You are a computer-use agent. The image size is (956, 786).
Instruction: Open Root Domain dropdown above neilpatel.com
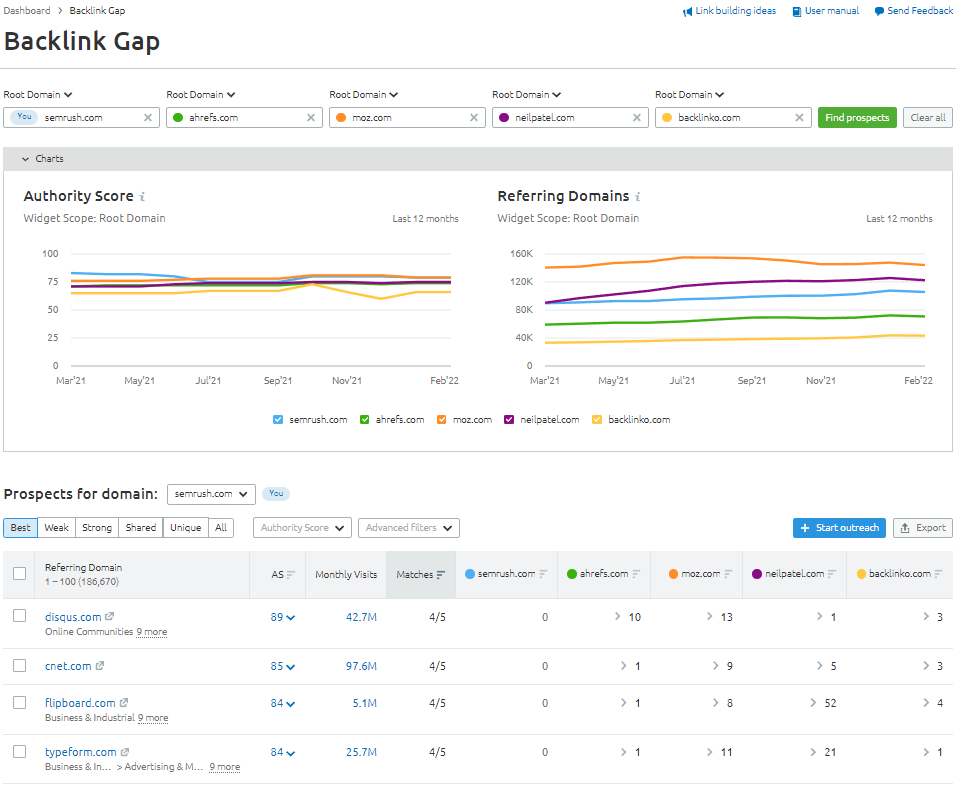(x=527, y=95)
